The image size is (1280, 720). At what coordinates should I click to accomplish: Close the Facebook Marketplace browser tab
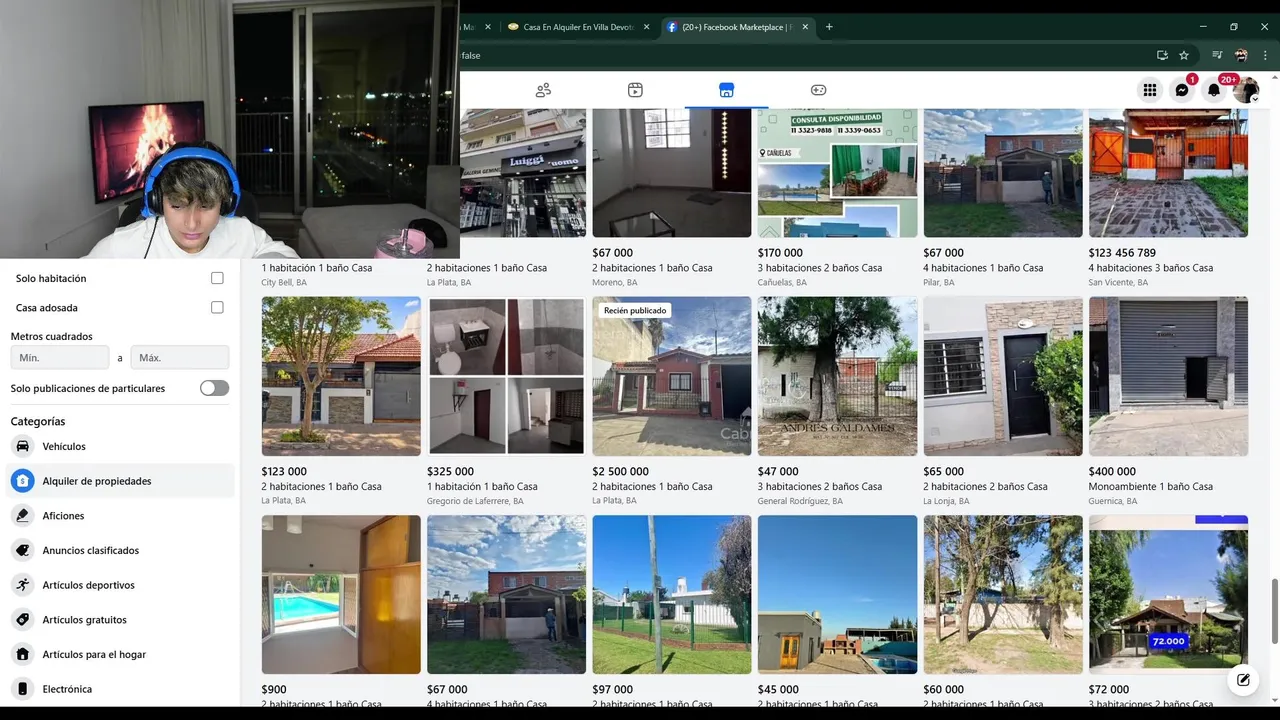807,27
